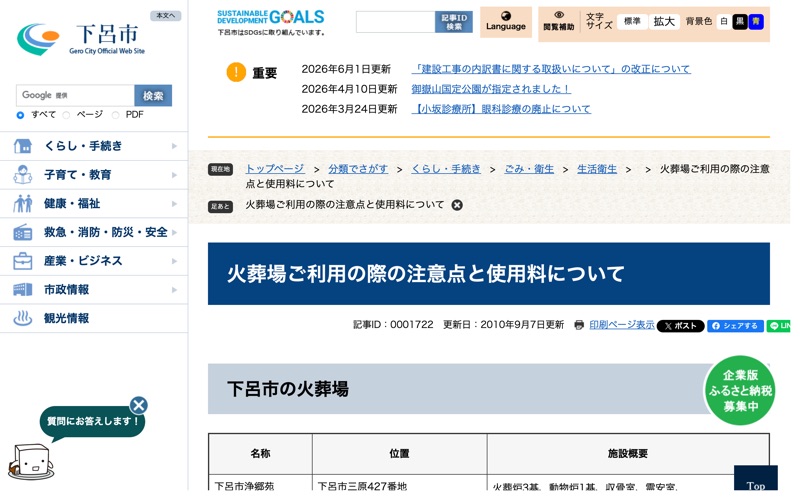Select the PDF search radio button
This screenshot has width=800, height=500.
pyautogui.click(x=115, y=115)
